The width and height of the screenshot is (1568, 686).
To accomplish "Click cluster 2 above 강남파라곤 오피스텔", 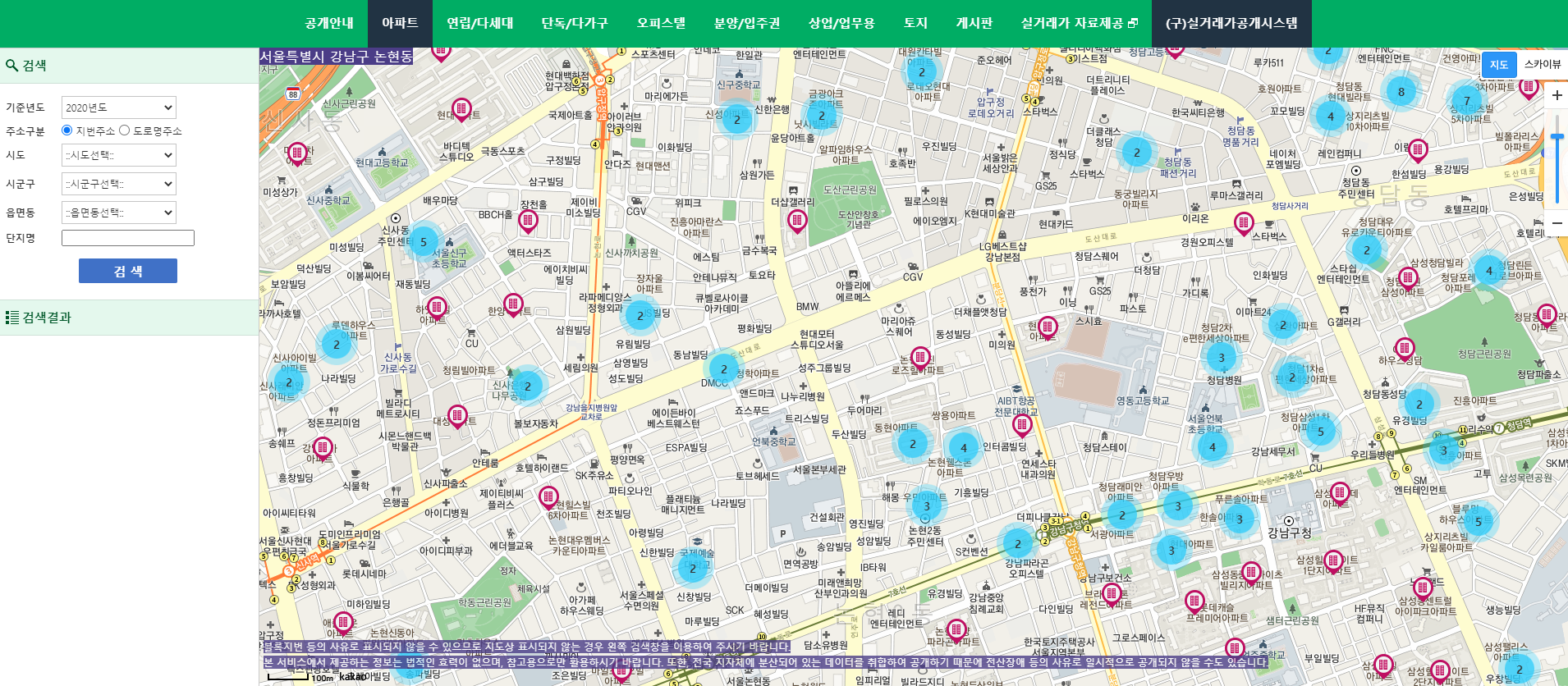I will tap(1018, 543).
